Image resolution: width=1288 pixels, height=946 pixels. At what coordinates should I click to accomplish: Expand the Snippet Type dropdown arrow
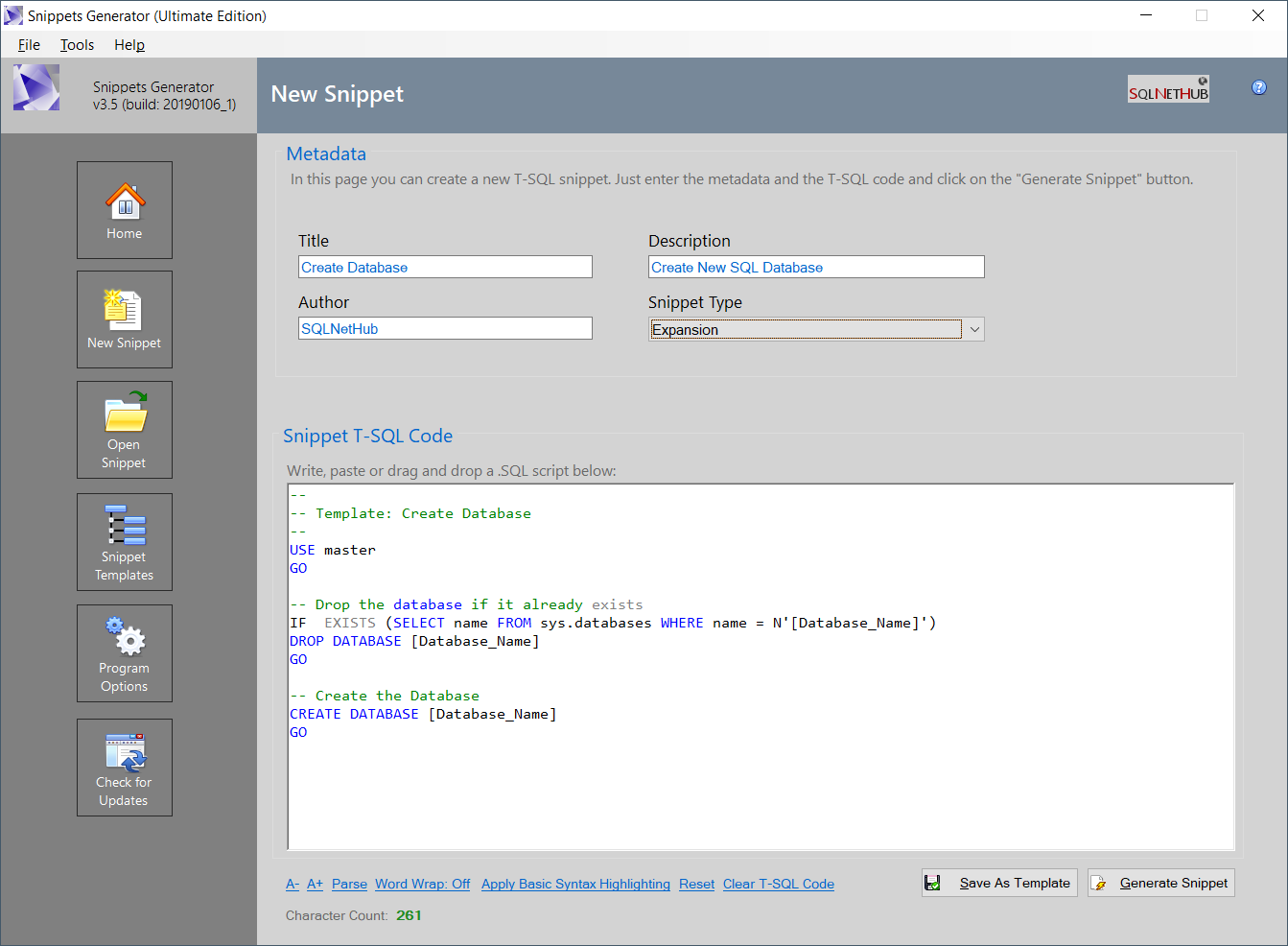[x=974, y=329]
